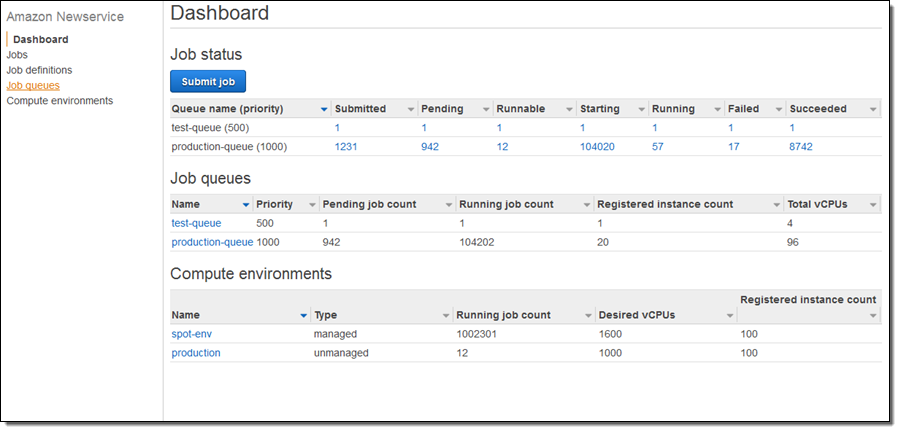
Task: Open Job definitions in the sidebar
Action: (x=39, y=70)
